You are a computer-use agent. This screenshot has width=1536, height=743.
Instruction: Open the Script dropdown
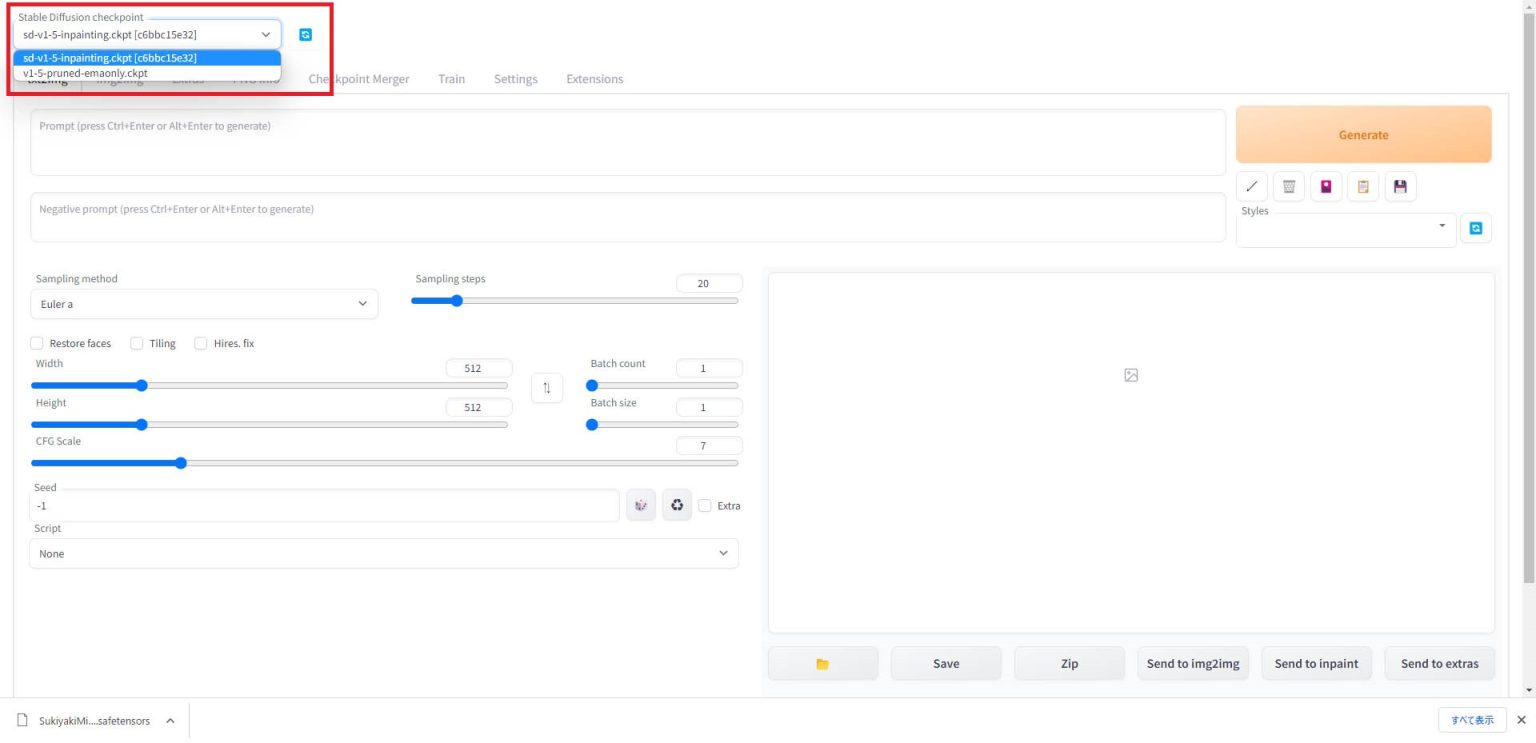point(384,553)
